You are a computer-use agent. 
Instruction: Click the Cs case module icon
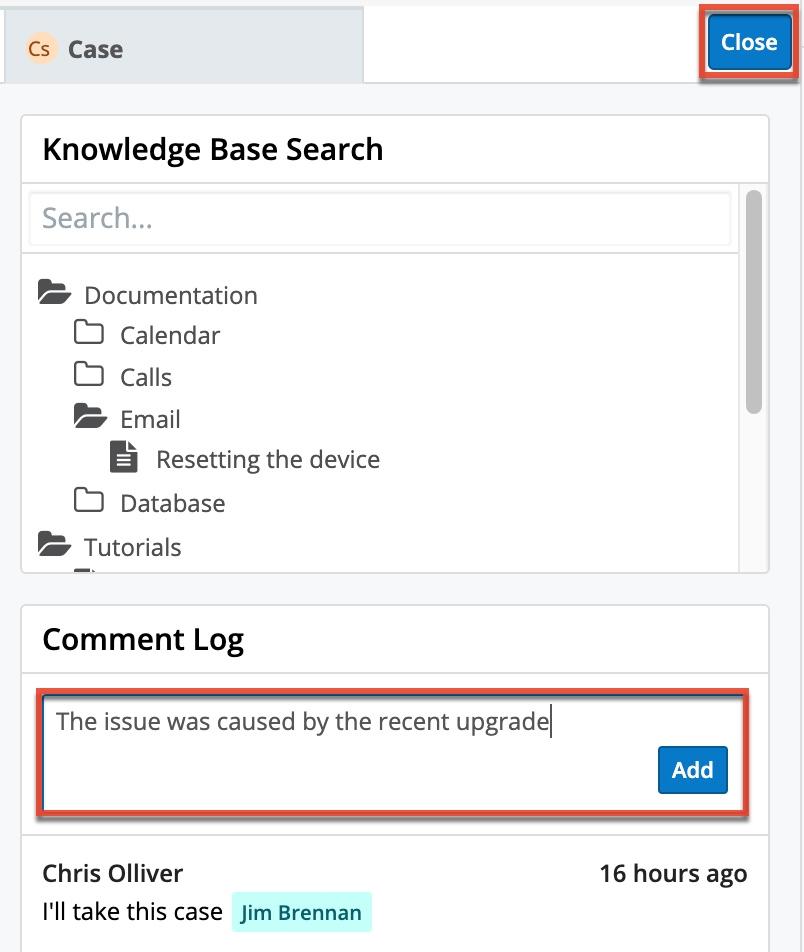click(40, 48)
